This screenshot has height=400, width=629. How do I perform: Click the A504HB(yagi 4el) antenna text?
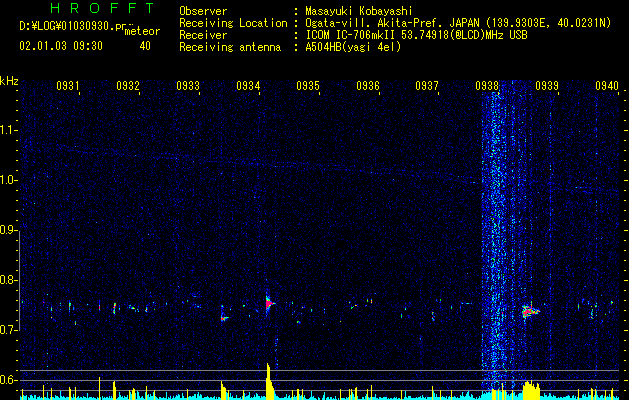(x=353, y=47)
